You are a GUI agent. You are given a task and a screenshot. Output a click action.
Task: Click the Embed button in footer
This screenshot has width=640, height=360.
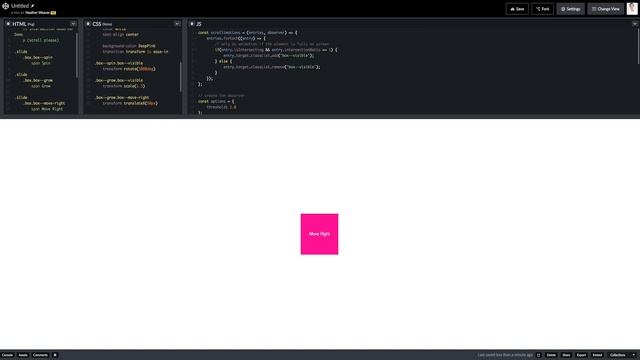[x=597, y=355]
